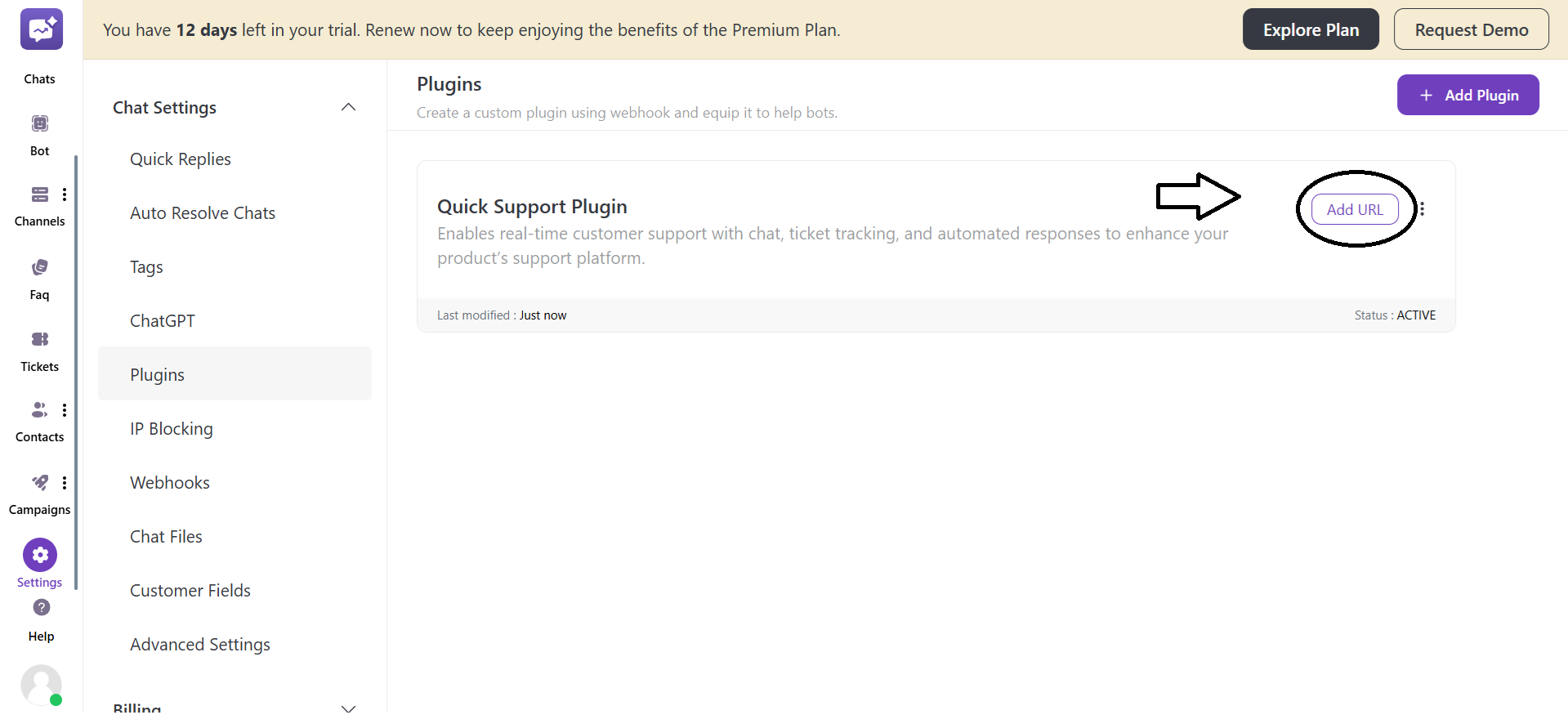This screenshot has height=715, width=1568.
Task: Collapse the Chat Settings section
Action: (x=348, y=107)
